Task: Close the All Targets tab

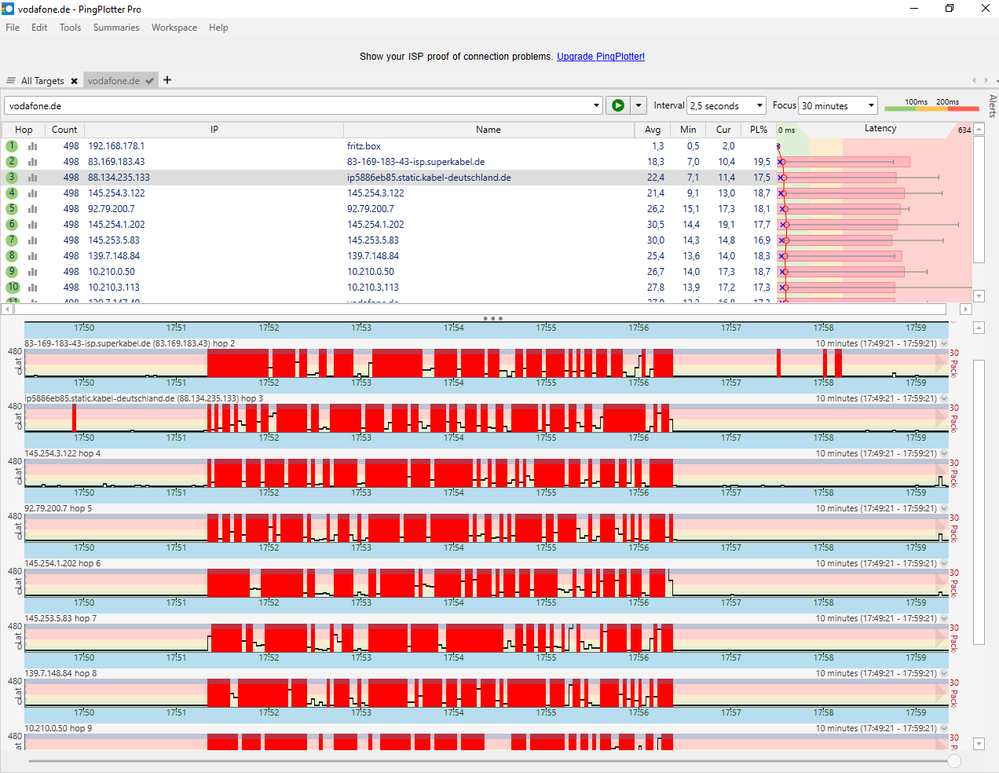Action: click(x=74, y=81)
